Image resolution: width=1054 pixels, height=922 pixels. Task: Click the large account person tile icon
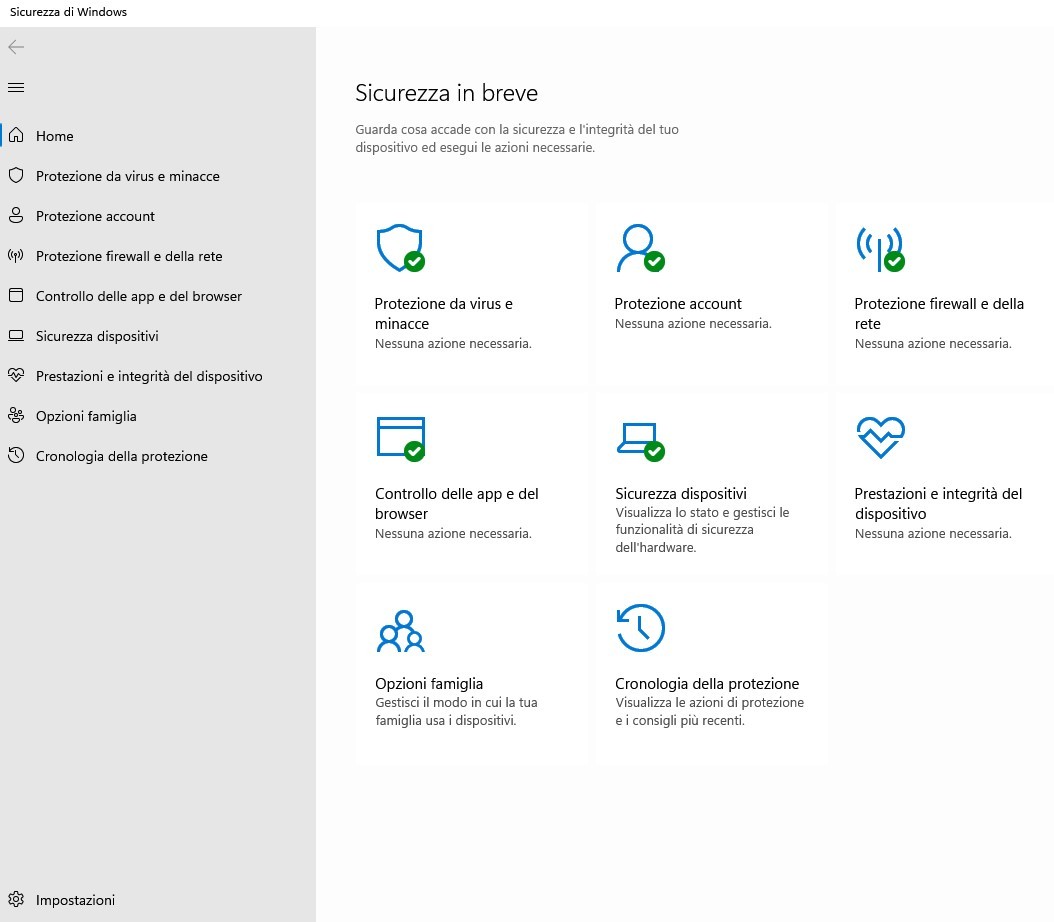[x=641, y=248]
